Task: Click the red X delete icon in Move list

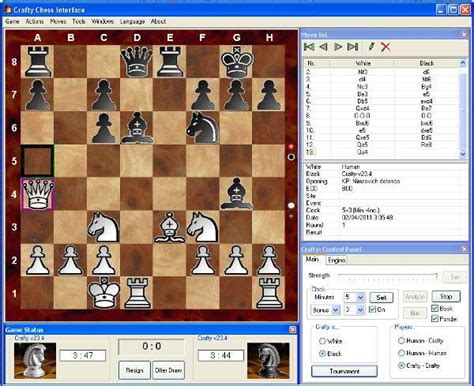Action: tap(385, 47)
